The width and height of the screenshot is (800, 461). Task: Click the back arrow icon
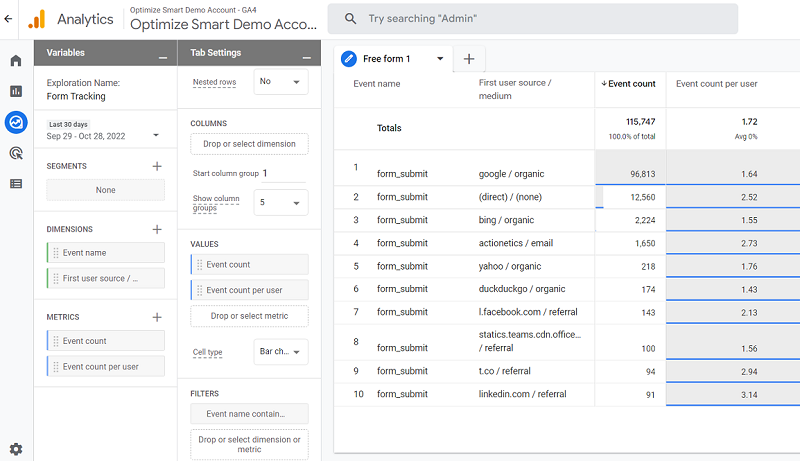click(x=9, y=19)
